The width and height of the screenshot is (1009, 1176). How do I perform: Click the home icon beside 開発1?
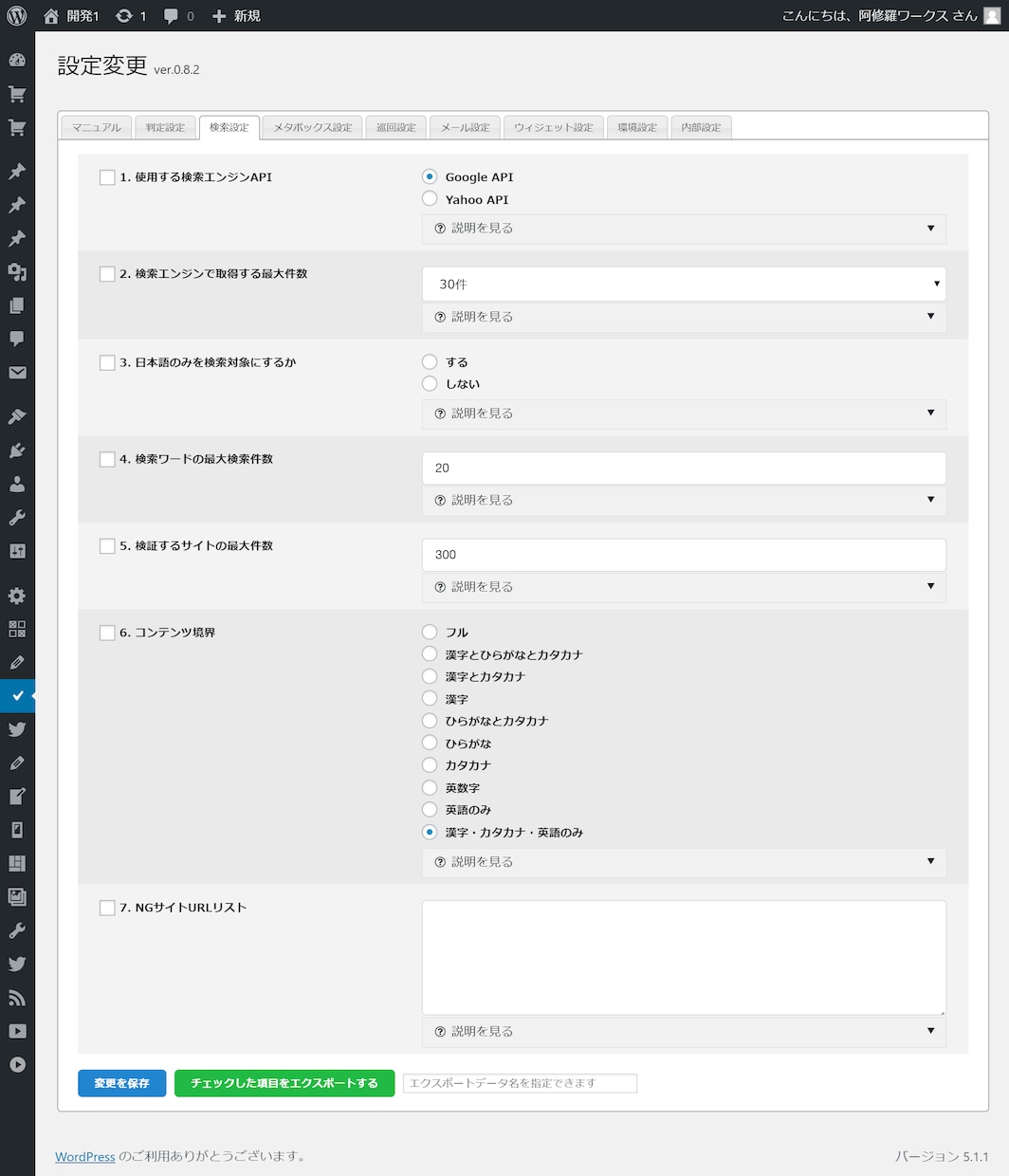(x=51, y=16)
